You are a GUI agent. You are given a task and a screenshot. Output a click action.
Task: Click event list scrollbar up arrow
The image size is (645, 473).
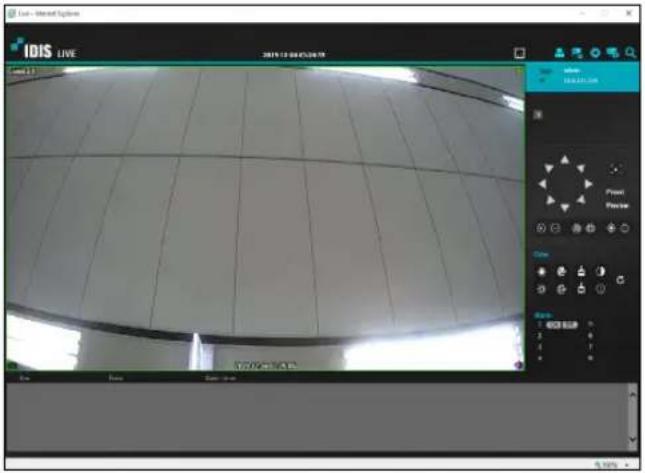click(632, 394)
